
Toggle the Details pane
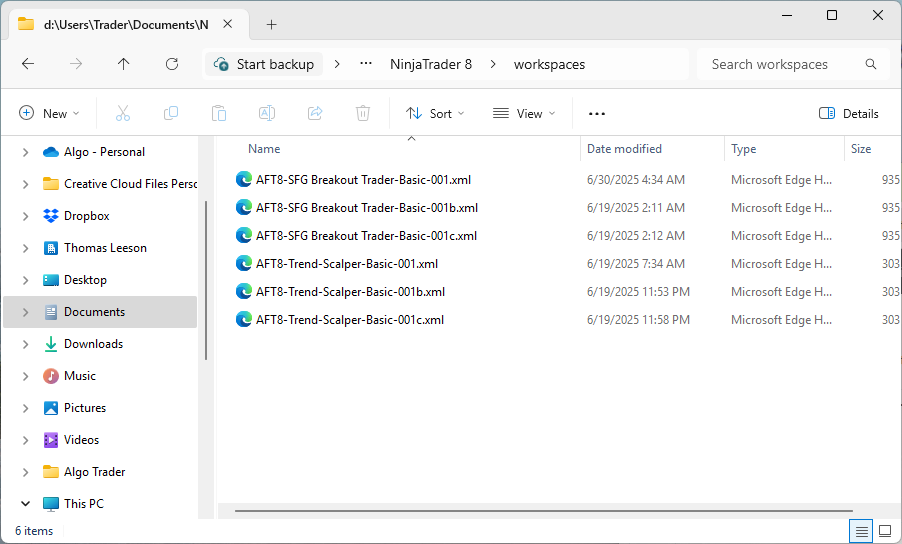pos(849,113)
